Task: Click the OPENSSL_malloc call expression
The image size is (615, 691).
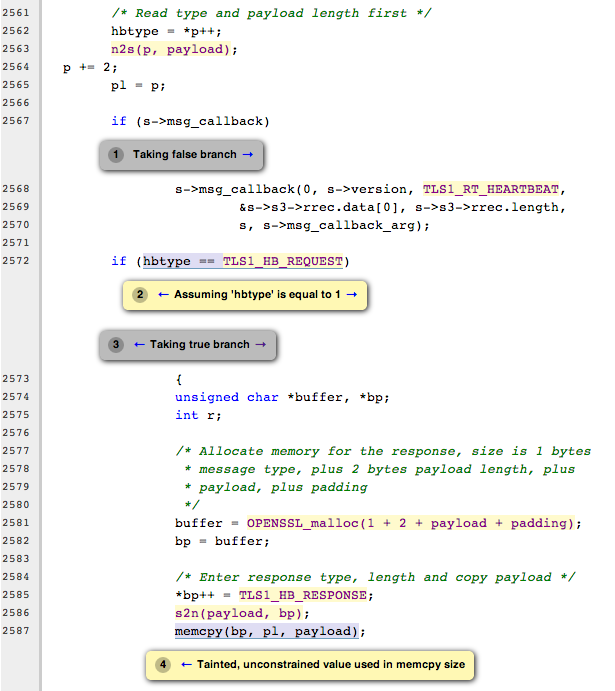Action: coord(406,523)
